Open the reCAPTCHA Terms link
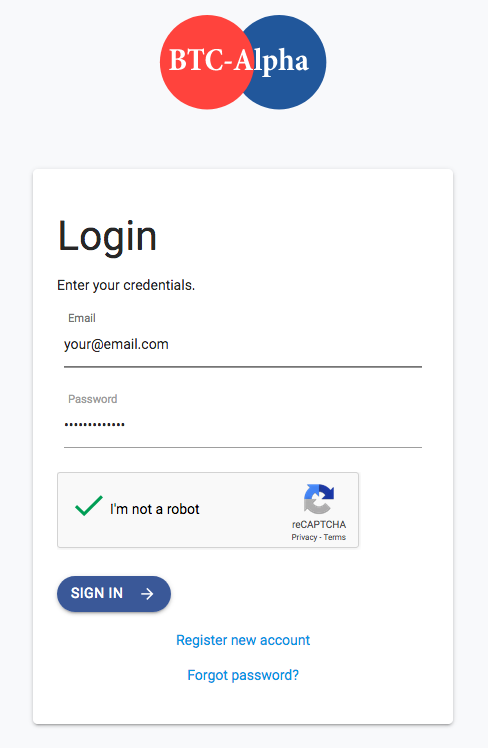This screenshot has width=488, height=748. tap(335, 537)
